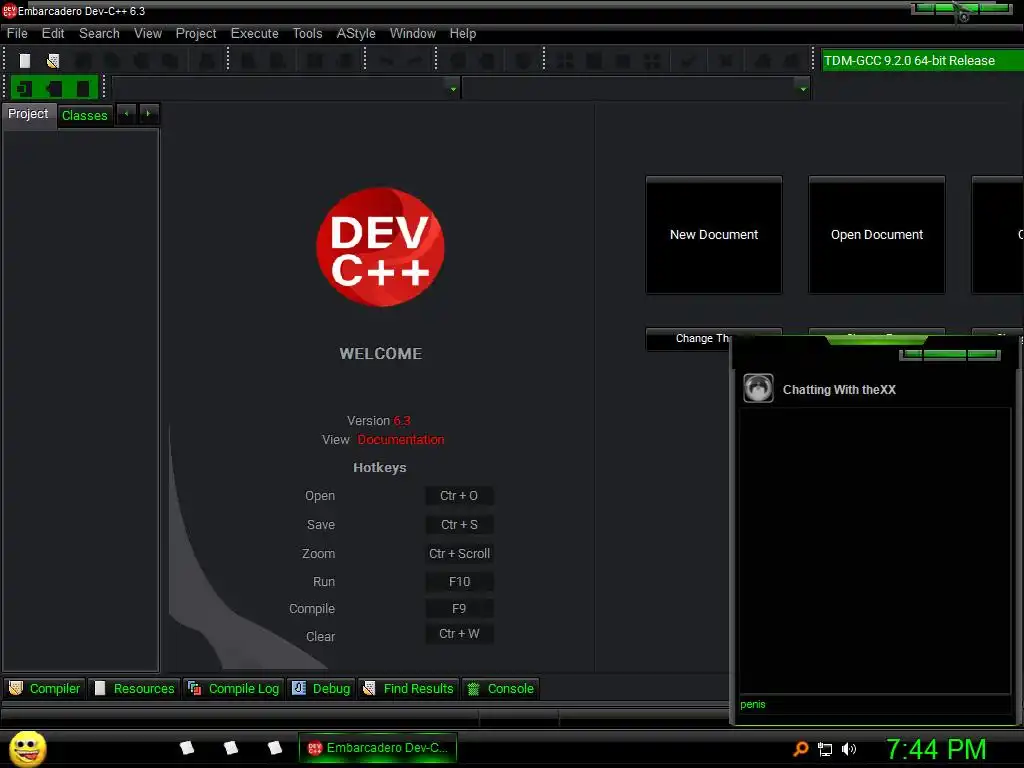1024x768 pixels.
Task: Open the Window menu
Action: [x=413, y=33]
